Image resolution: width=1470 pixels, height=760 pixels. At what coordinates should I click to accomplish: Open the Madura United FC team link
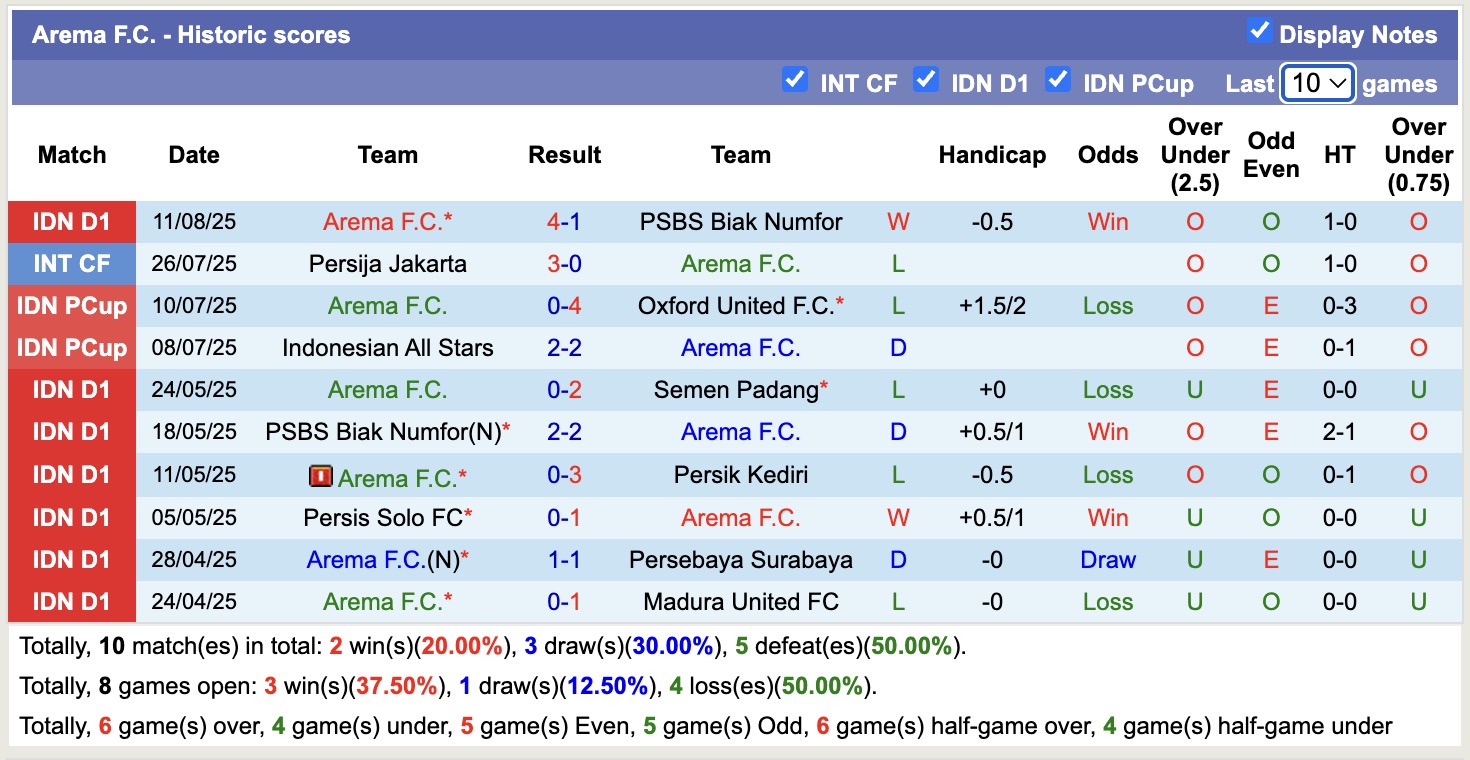click(741, 602)
